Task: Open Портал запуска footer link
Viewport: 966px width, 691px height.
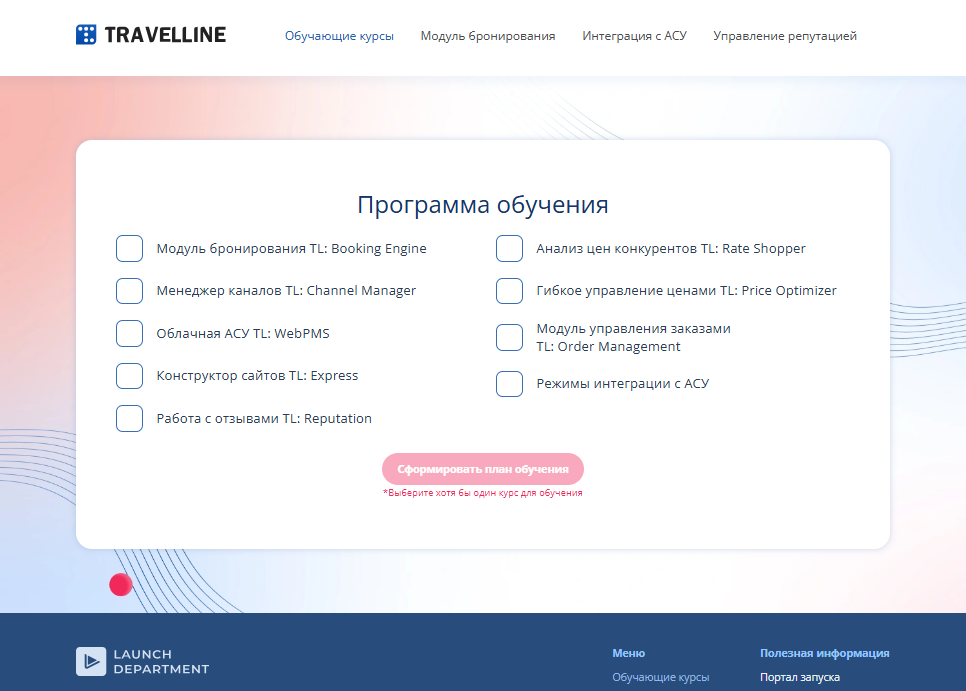Action: [x=800, y=677]
